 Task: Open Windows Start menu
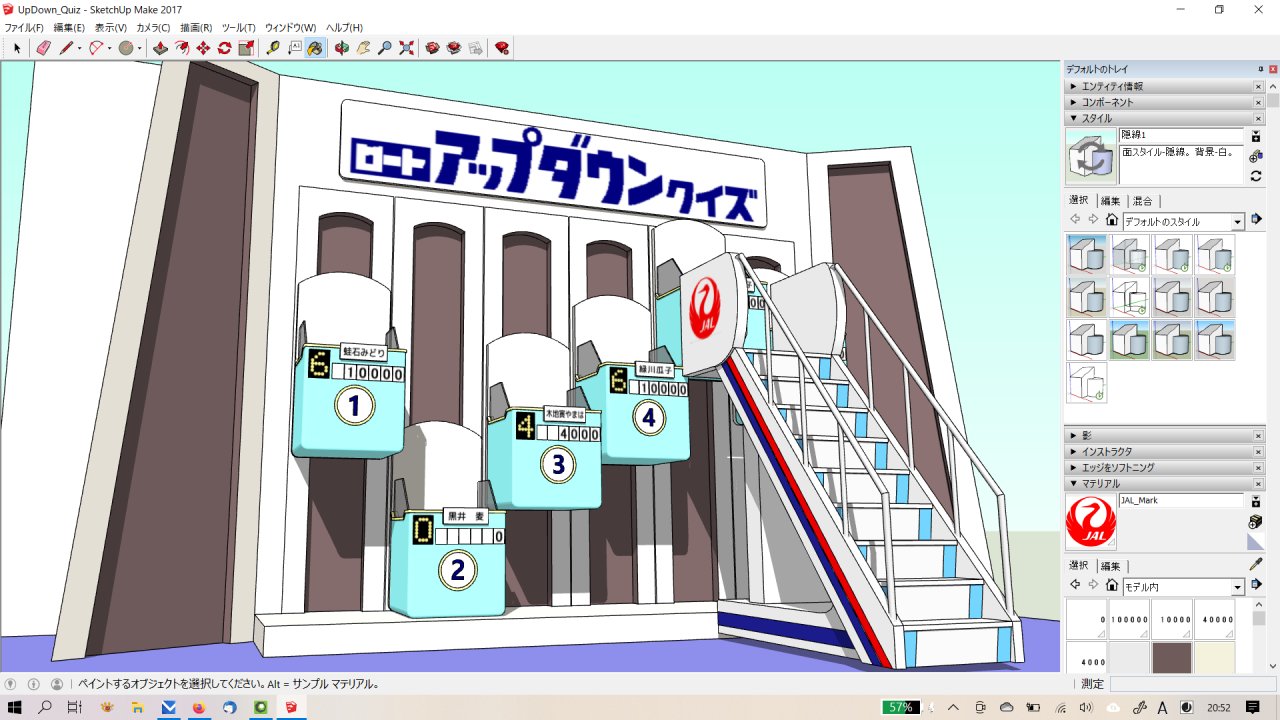point(16,707)
